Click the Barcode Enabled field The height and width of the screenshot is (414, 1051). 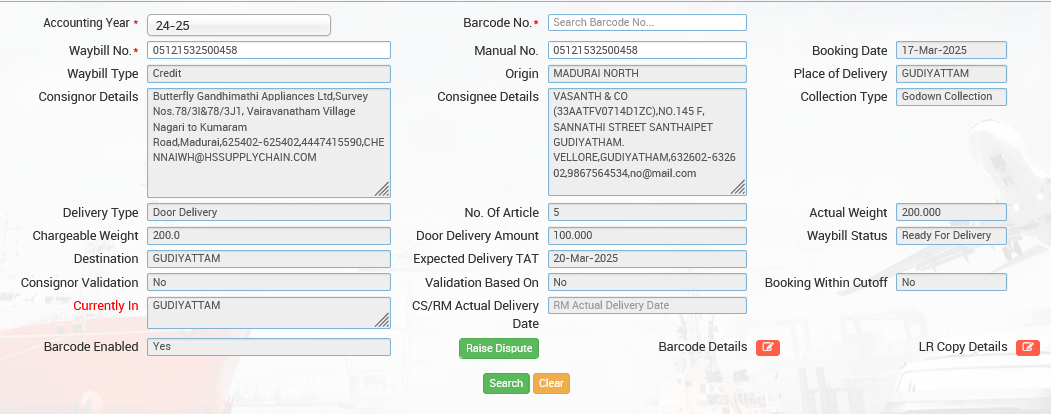tap(268, 347)
